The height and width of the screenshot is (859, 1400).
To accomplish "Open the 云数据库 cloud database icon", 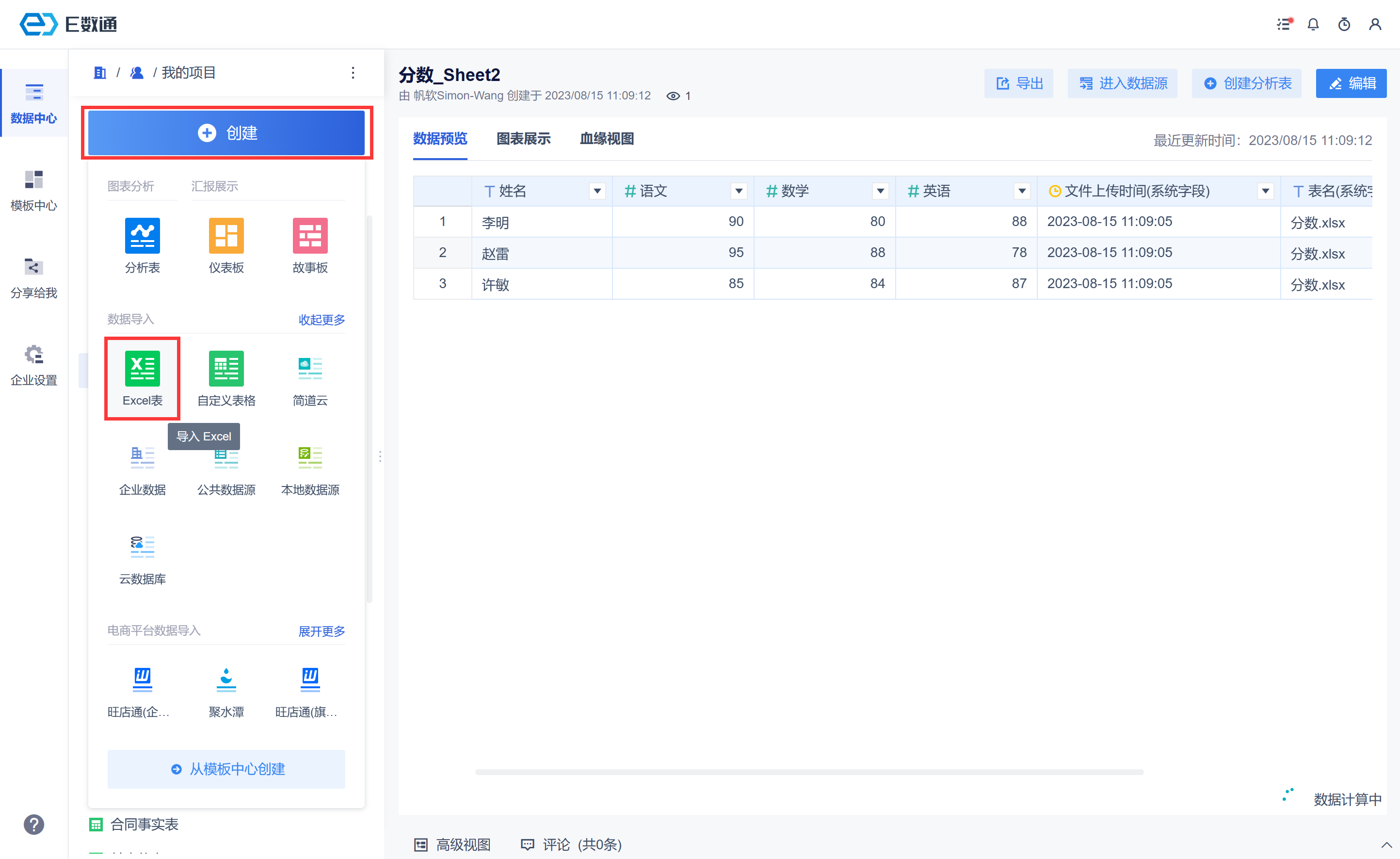I will (142, 547).
